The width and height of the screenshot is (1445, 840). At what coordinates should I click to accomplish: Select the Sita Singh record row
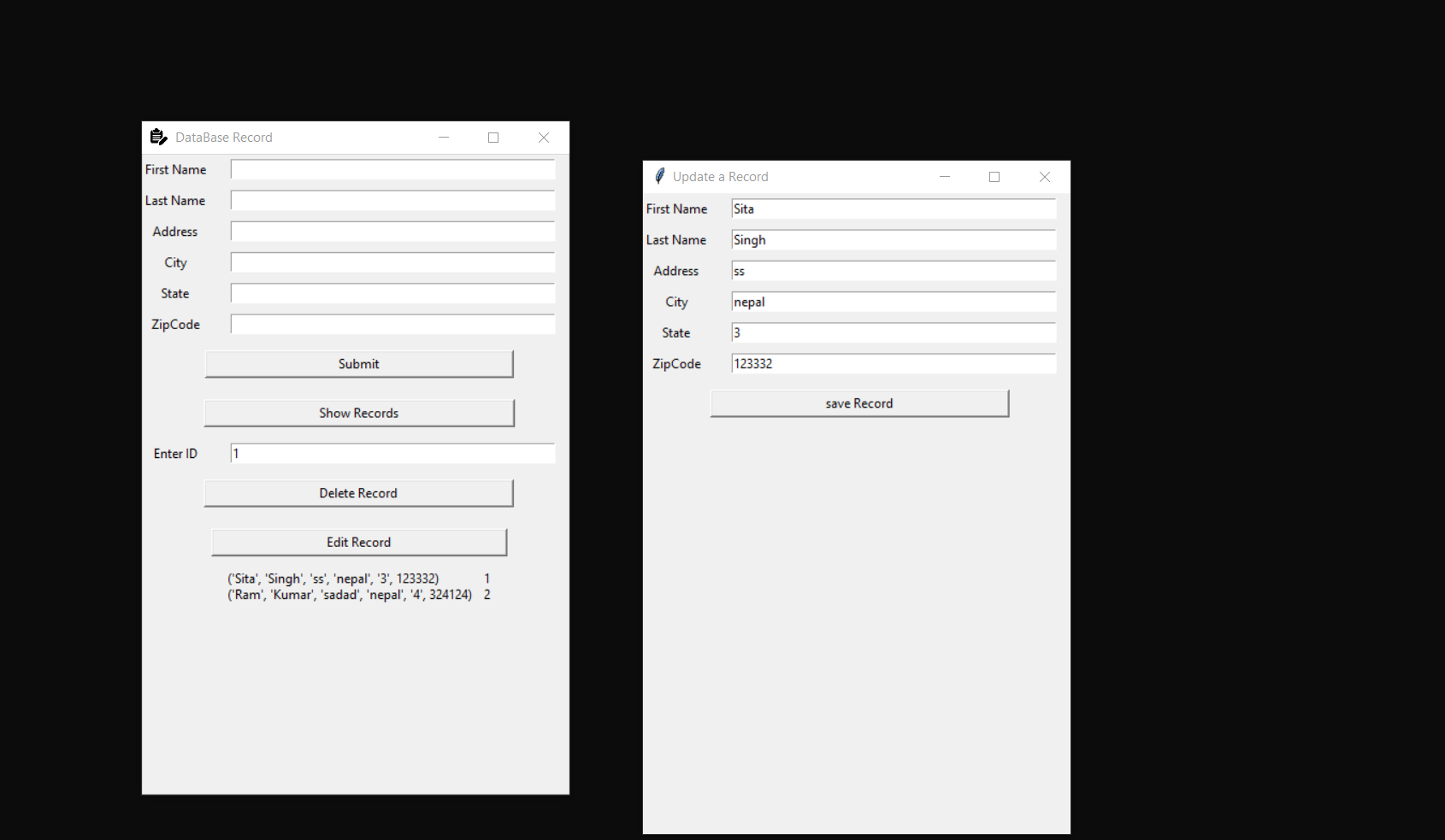click(x=333, y=579)
